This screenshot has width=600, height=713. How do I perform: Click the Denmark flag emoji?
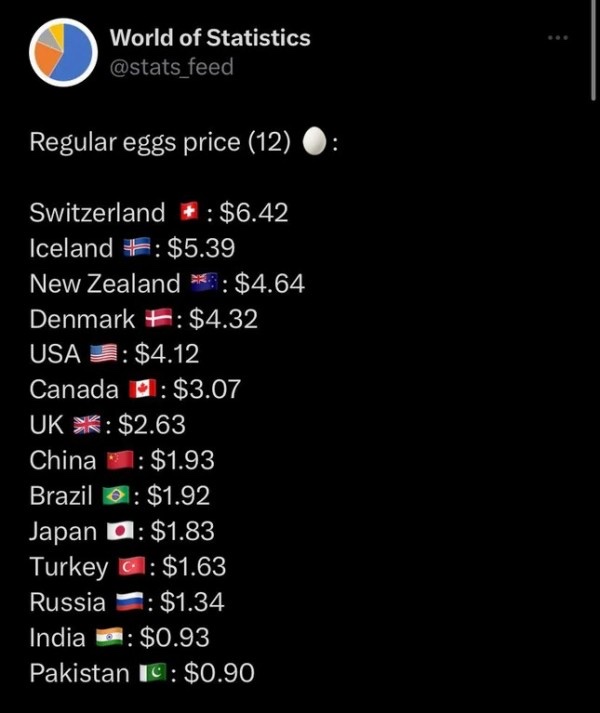tap(157, 319)
